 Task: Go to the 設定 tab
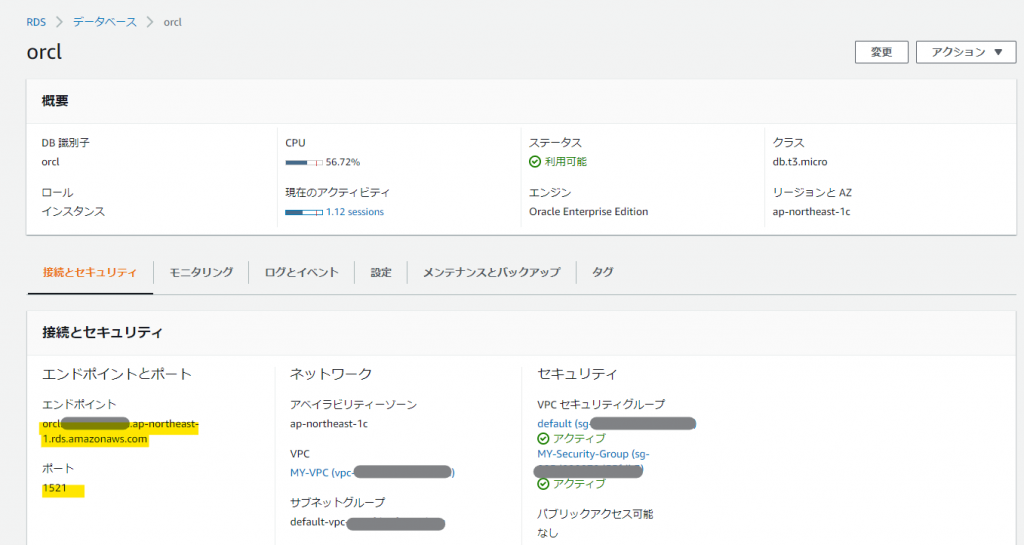click(x=381, y=272)
